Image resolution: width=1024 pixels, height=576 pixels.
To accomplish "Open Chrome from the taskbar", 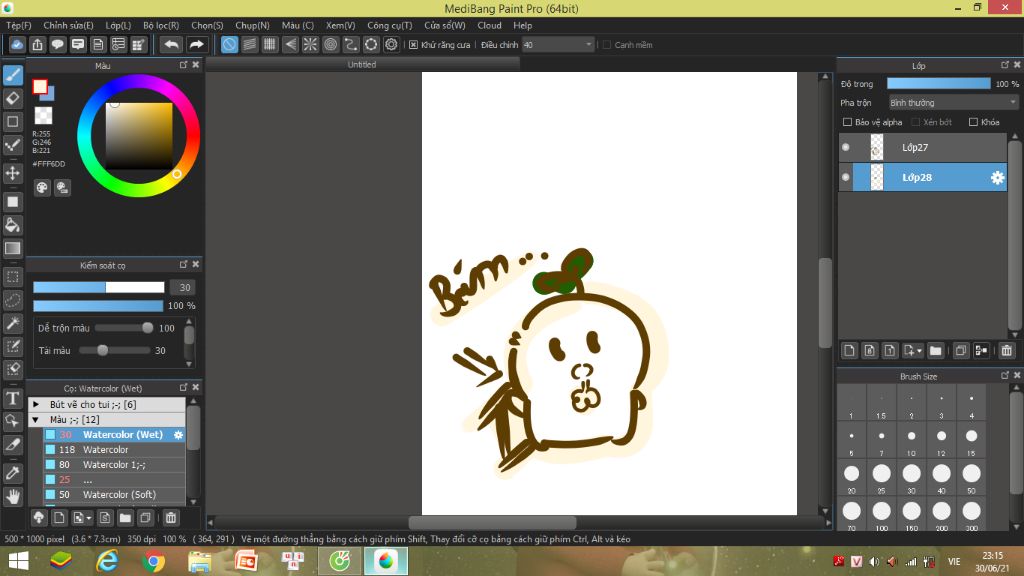I will point(153,561).
